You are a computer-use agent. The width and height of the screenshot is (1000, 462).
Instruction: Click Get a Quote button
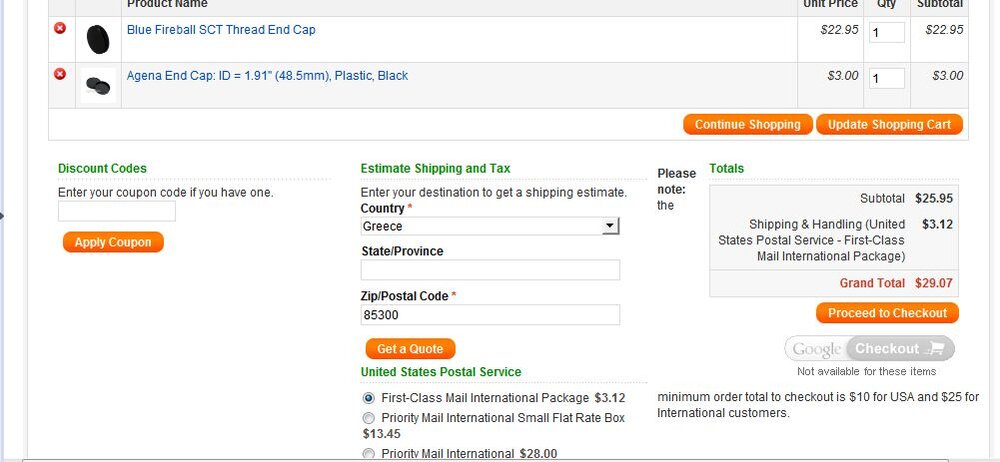tap(410, 349)
